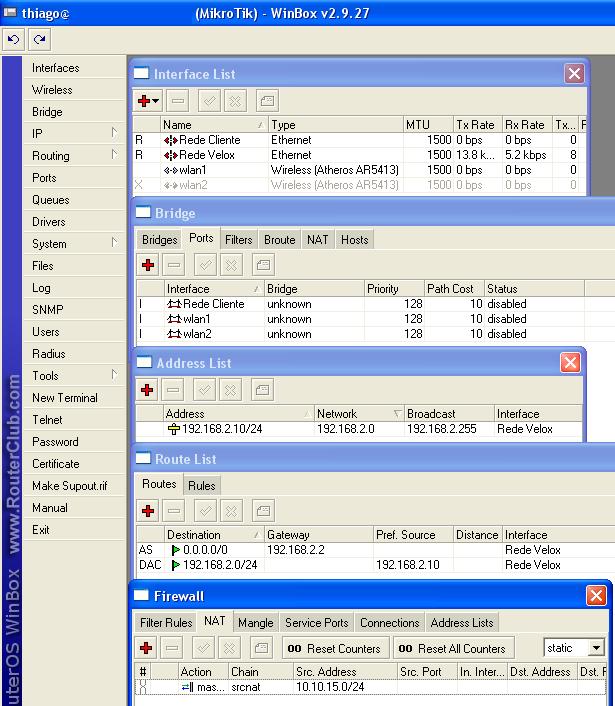Switch to Filter Rules tab in Firewall
Screen dimensions: 615x706
tap(166, 623)
